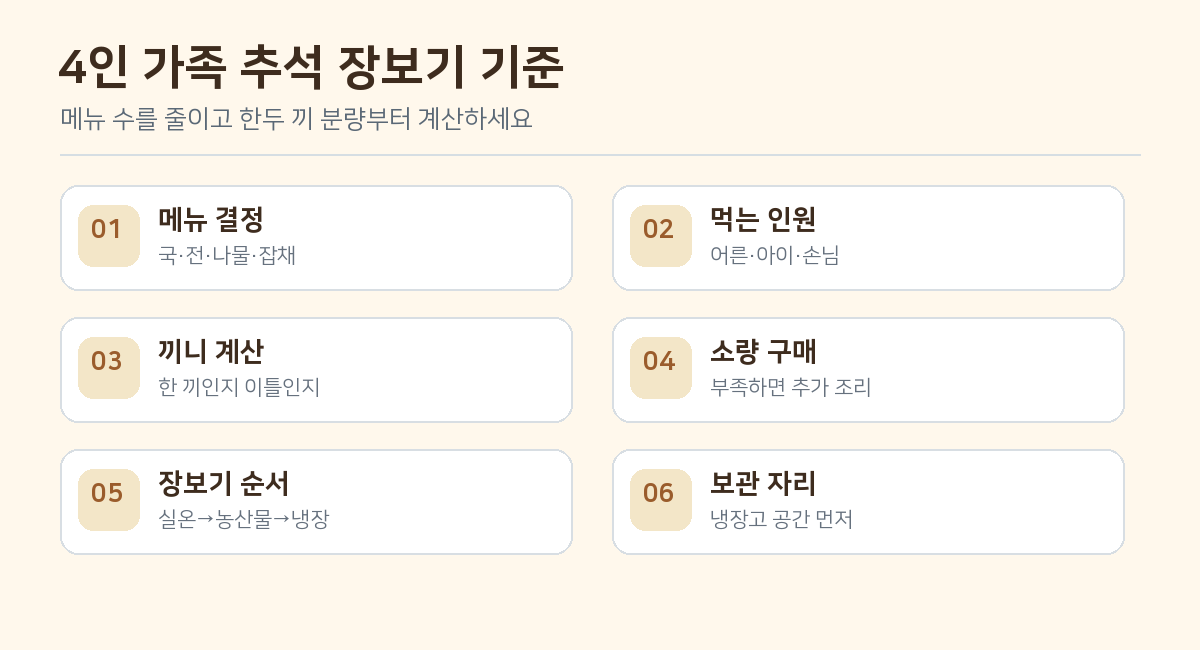Select the 소량 구매 heading
Screen dimensions: 1200x650
(x=763, y=351)
